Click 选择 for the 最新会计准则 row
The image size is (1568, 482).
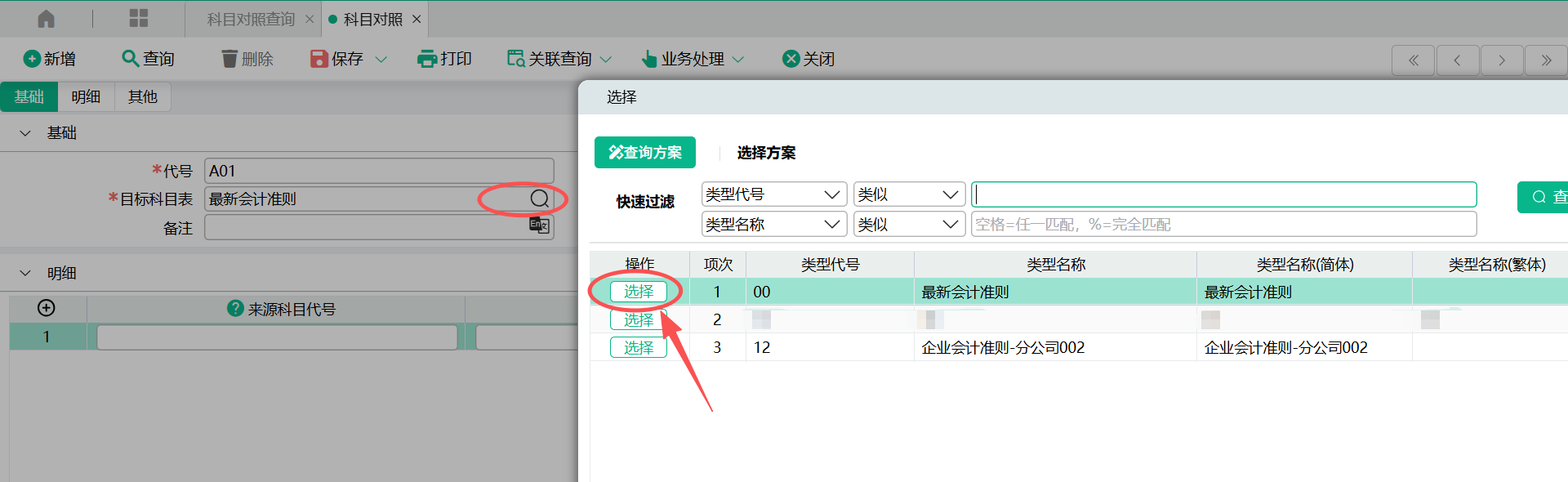click(639, 292)
